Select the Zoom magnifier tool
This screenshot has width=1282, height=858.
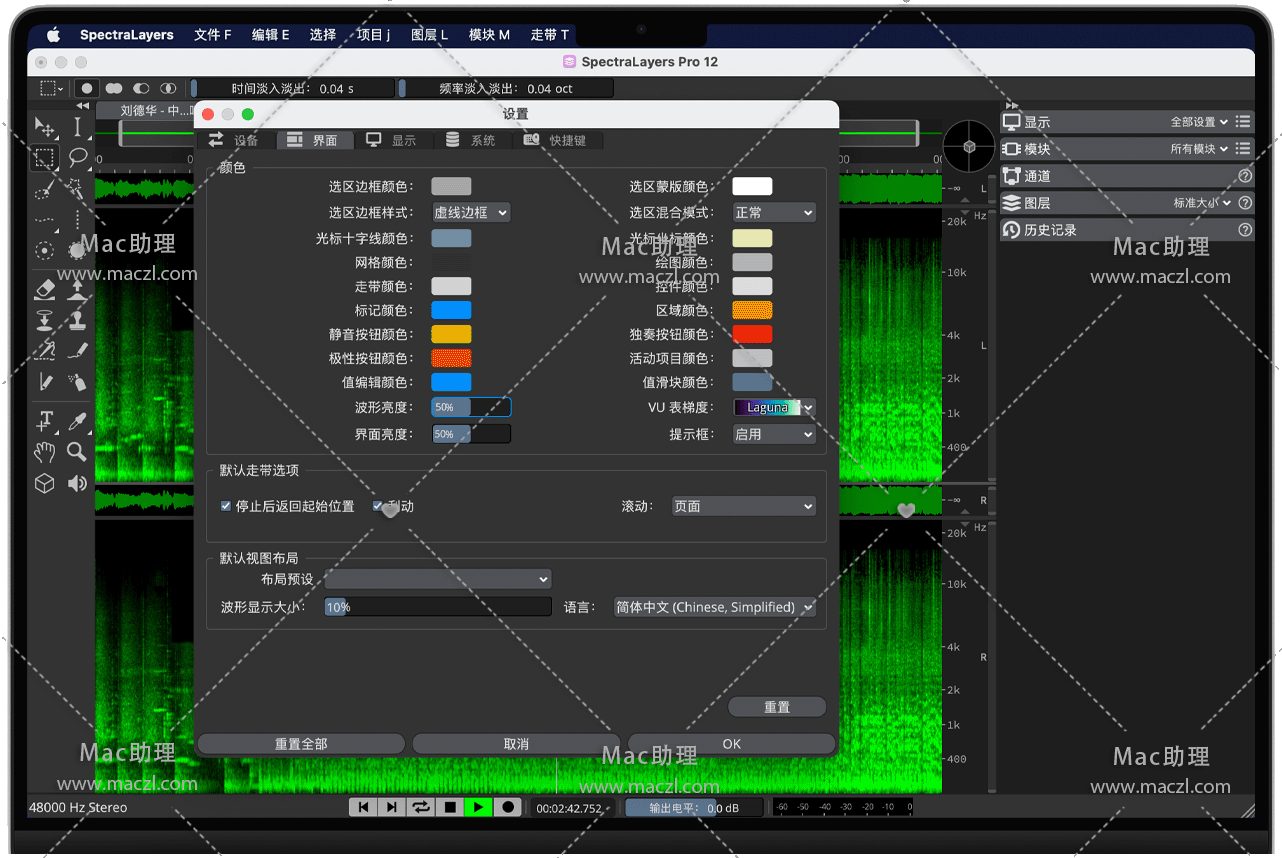point(77,452)
